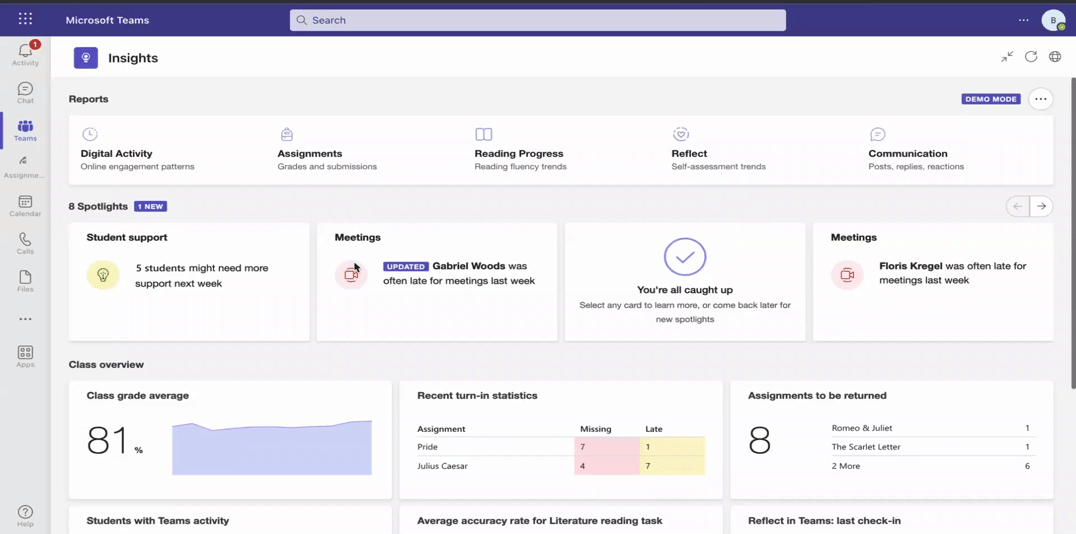
Task: Click the globe icon at top right
Action: click(1055, 57)
